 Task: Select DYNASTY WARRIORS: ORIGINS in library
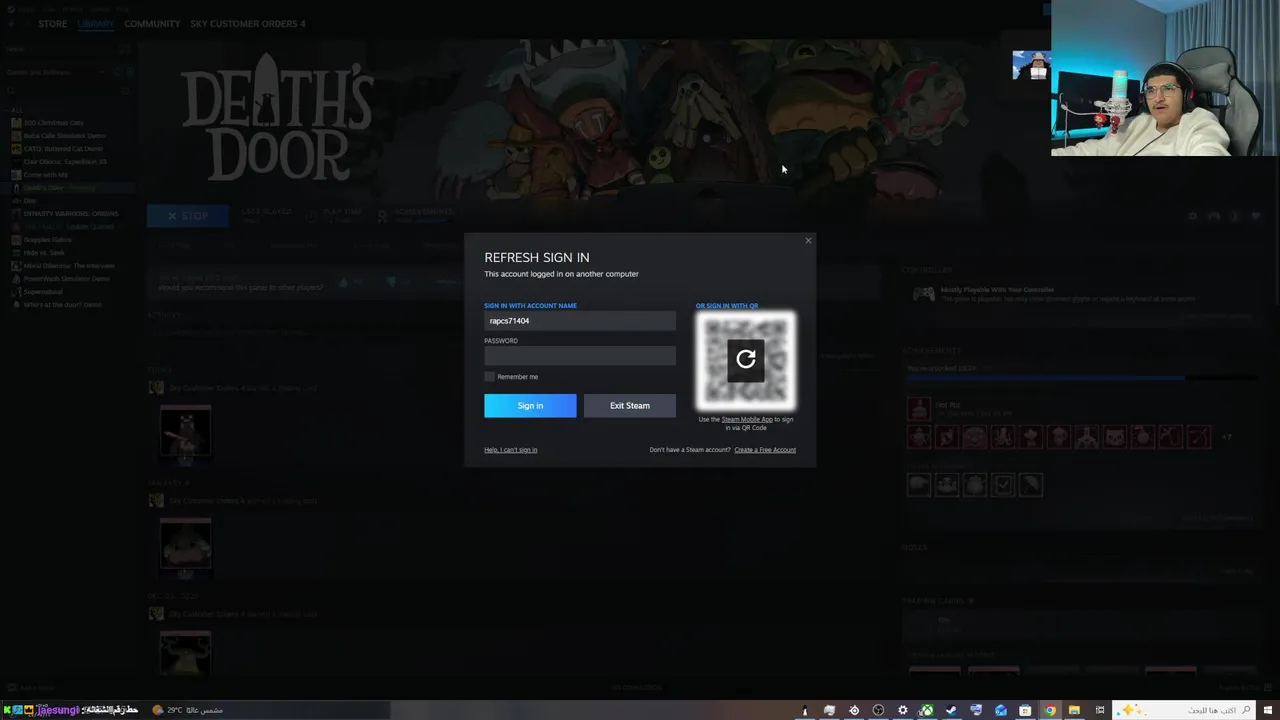pos(70,213)
